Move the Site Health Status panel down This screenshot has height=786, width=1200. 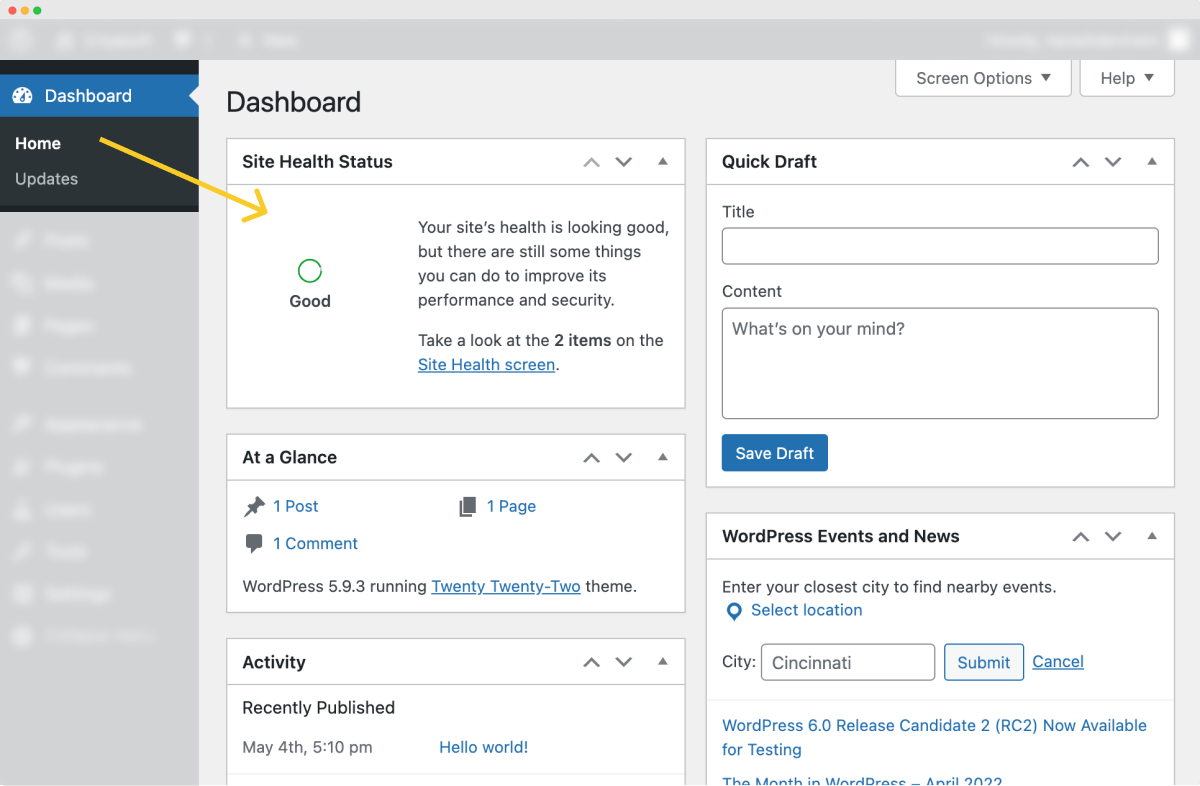point(624,162)
